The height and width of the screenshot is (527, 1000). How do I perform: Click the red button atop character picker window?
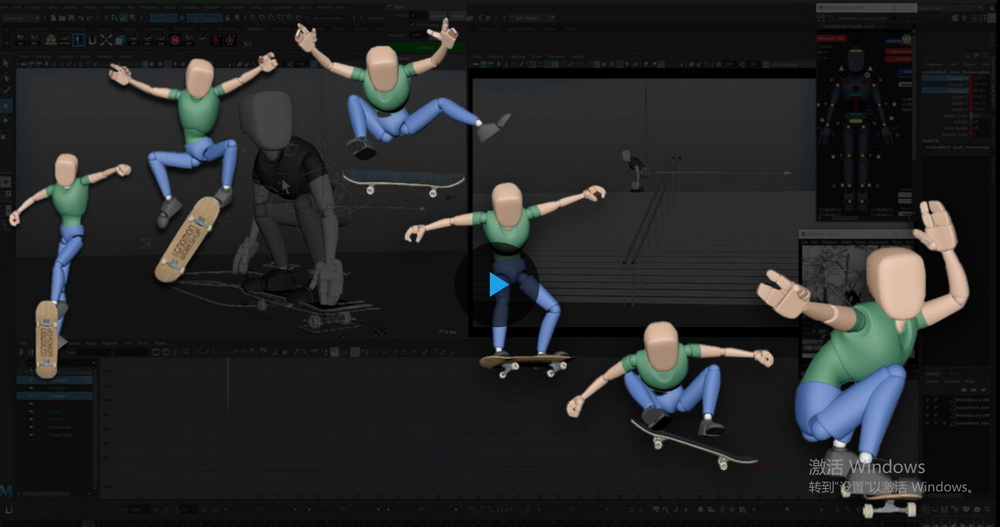coord(830,39)
